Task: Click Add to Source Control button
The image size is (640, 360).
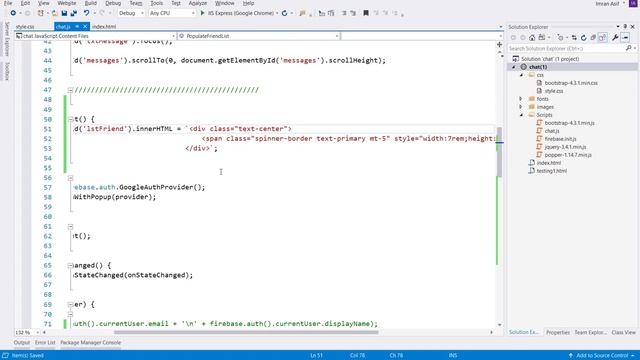Action: (602, 356)
